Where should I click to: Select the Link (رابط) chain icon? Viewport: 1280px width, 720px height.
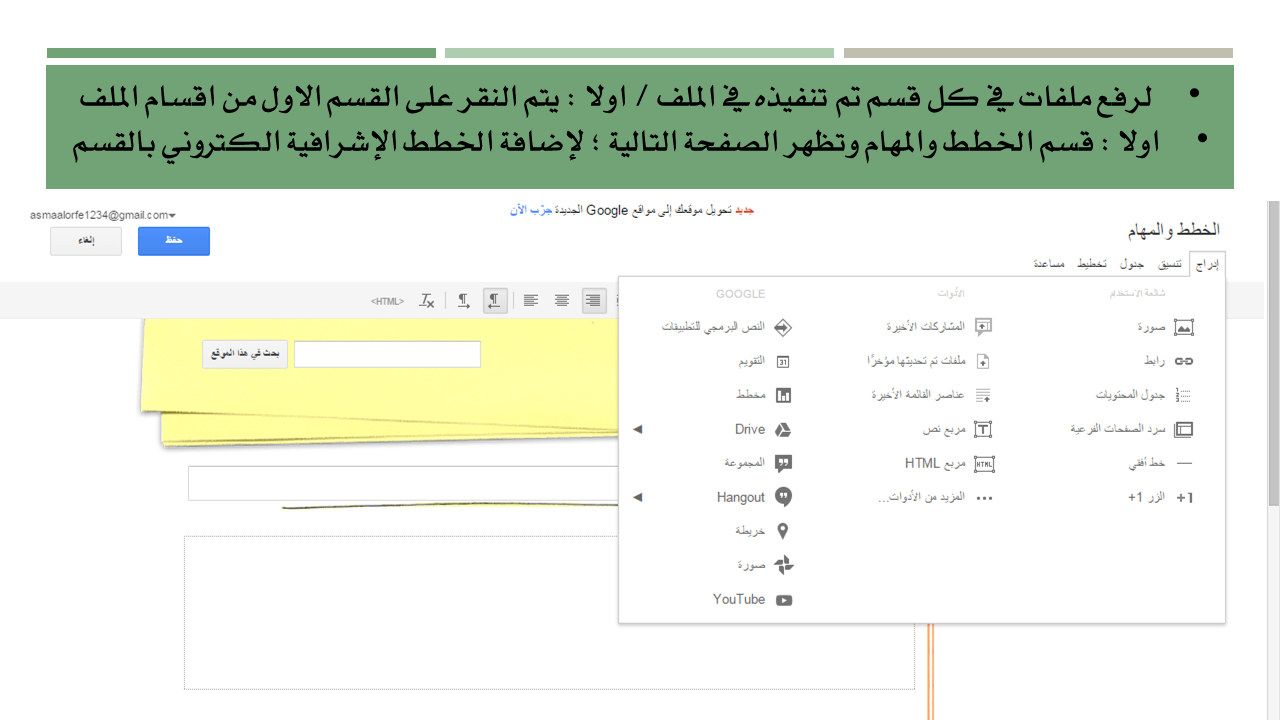[x=1184, y=361]
